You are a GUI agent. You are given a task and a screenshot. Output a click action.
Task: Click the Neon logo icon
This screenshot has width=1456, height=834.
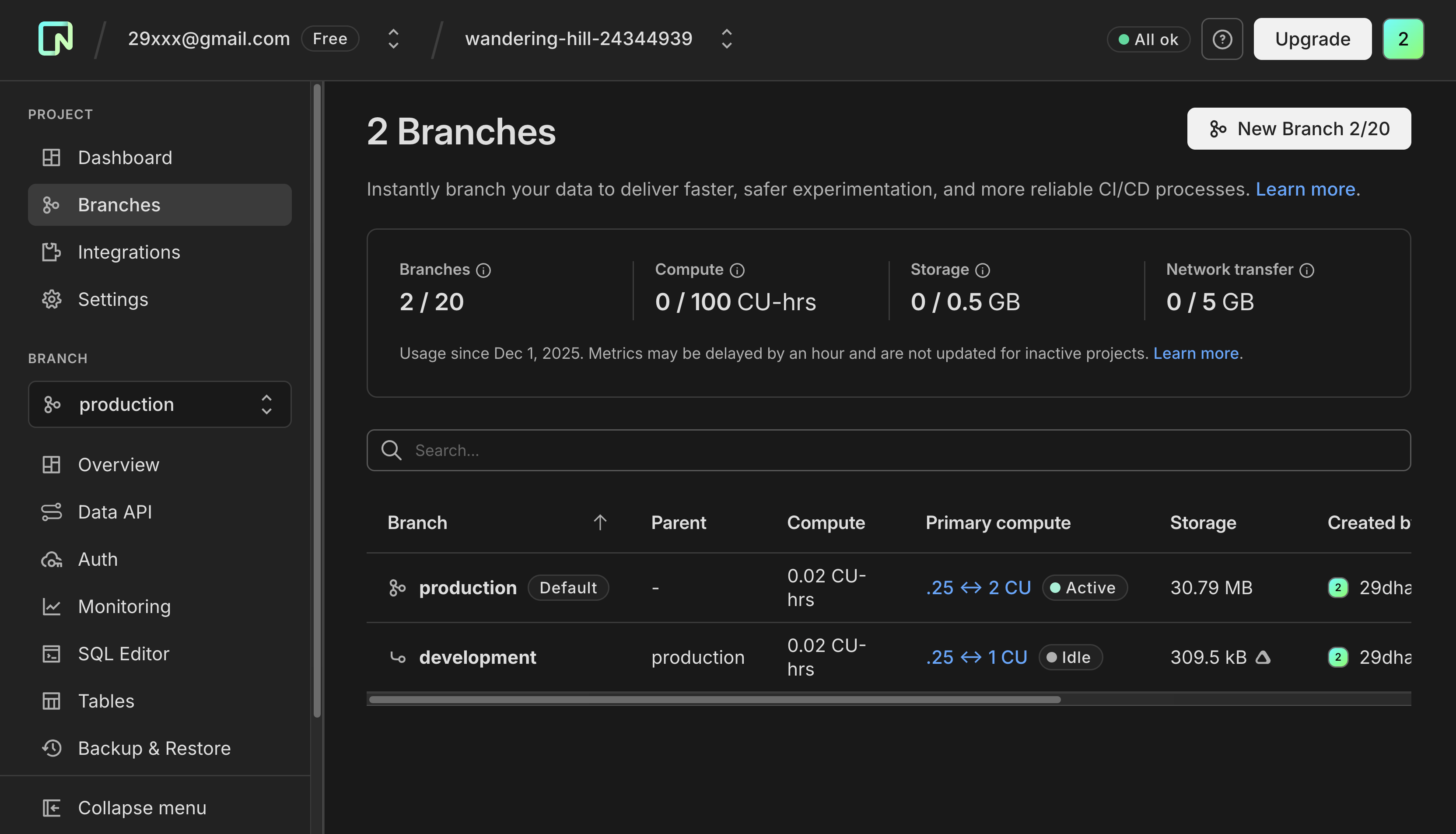(56, 39)
